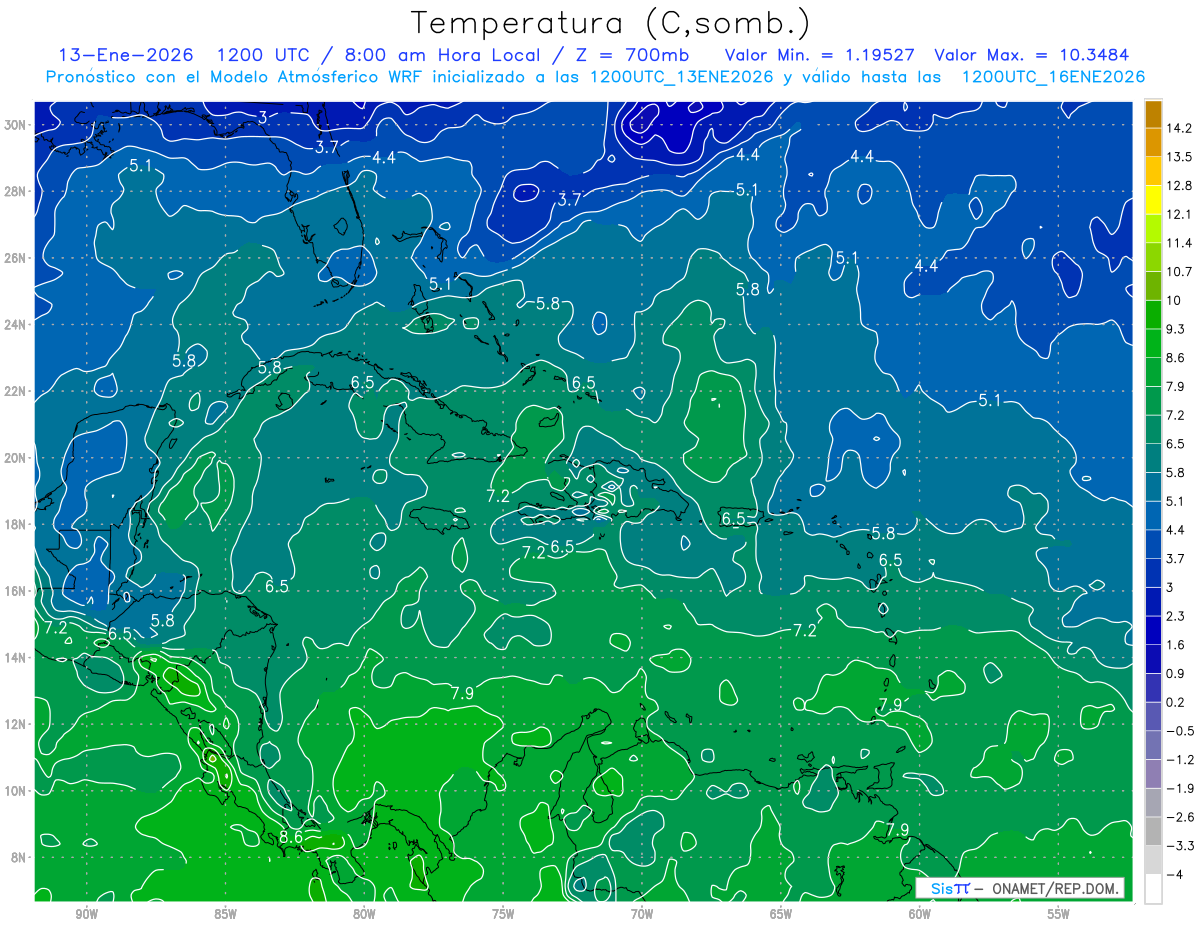Click the '11.4' value on color legend
The width and height of the screenshot is (1200, 927).
point(1179,243)
